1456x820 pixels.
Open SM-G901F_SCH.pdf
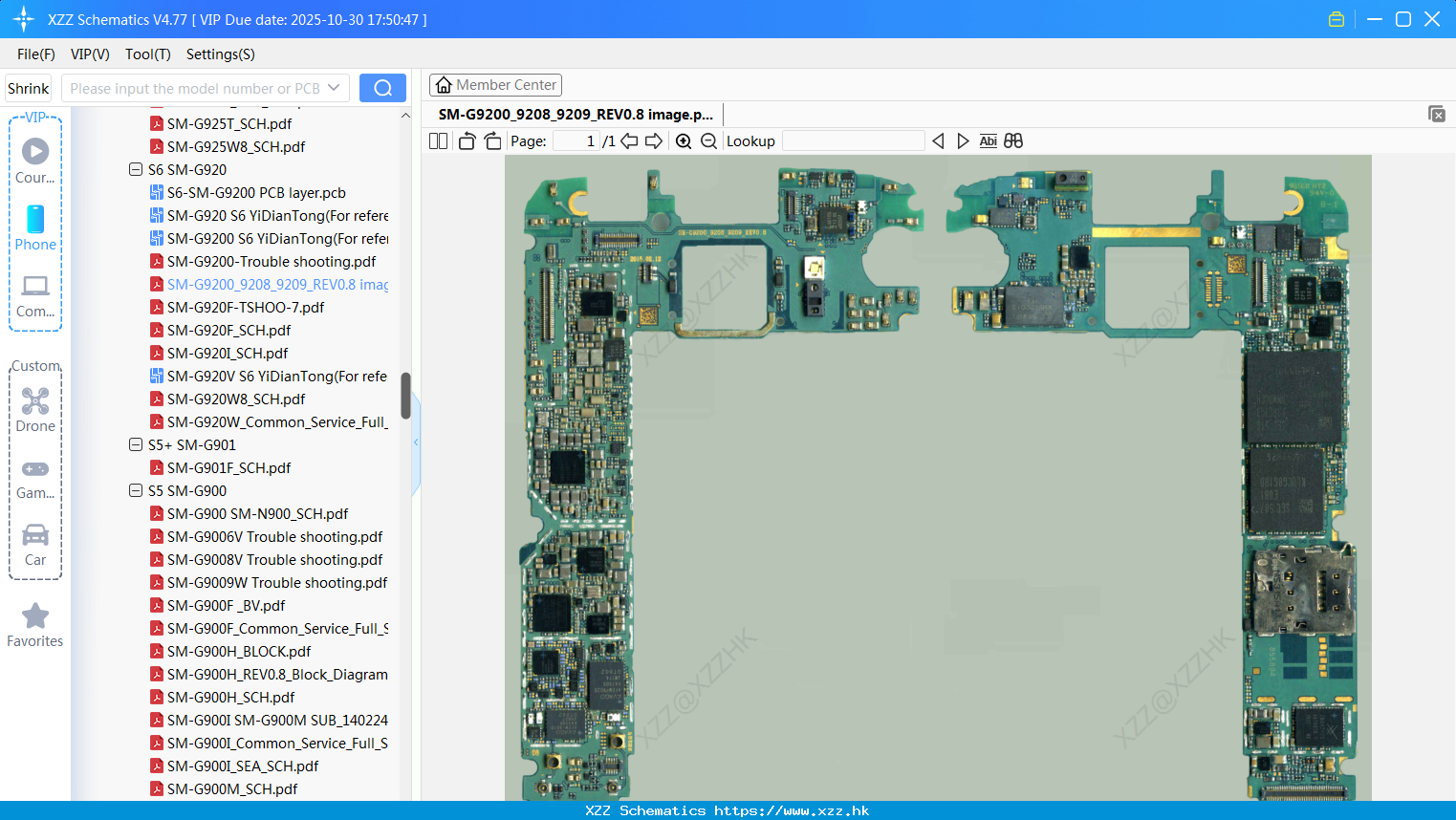228,467
